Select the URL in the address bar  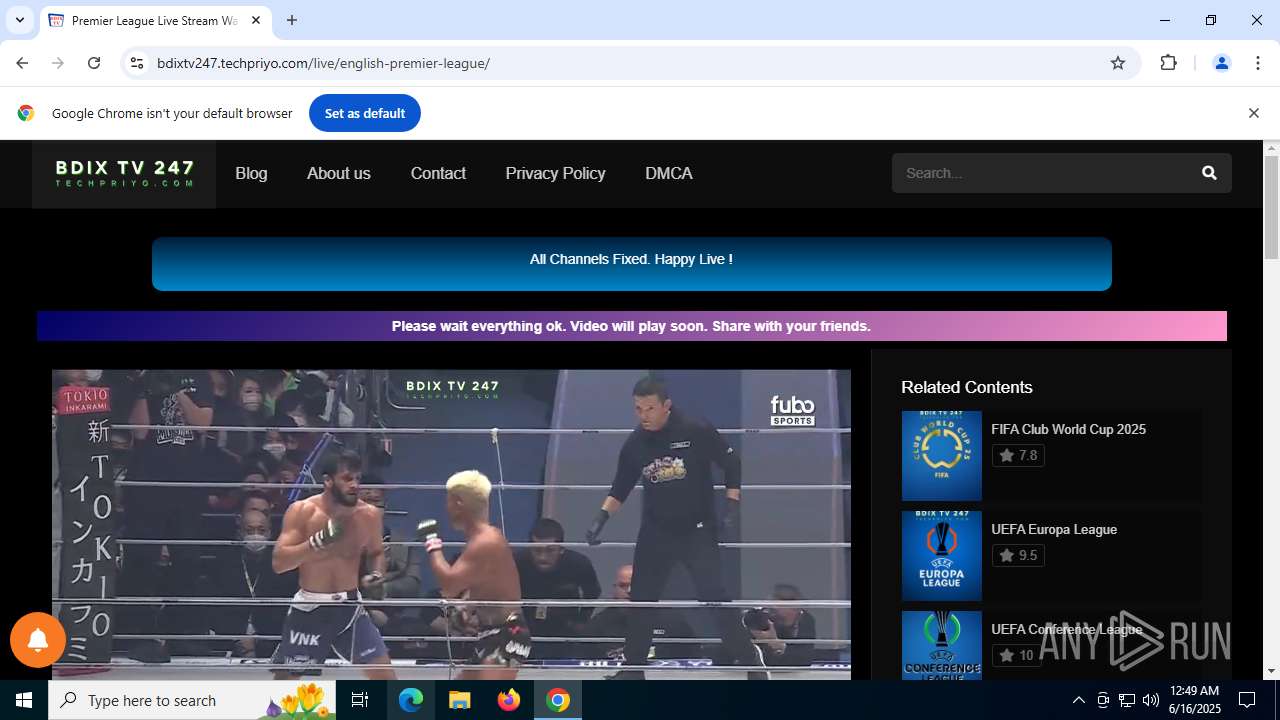click(324, 63)
